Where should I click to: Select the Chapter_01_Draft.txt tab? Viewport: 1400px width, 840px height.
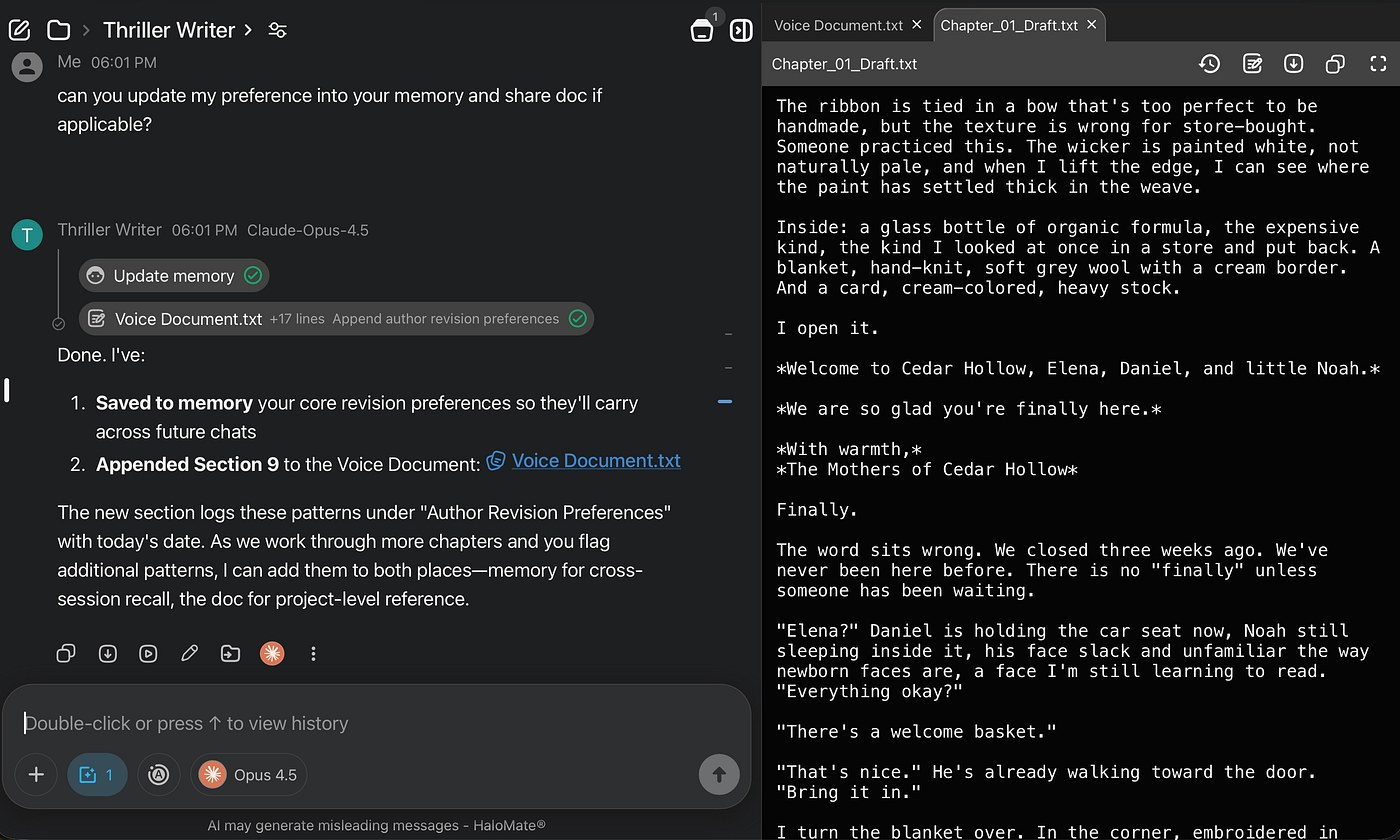click(x=1009, y=25)
